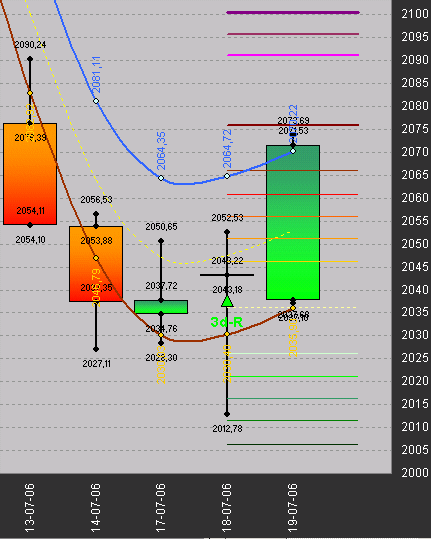431x539 pixels.
Task: Click the 2054,11 value inside first candle
Action: click(x=31, y=211)
